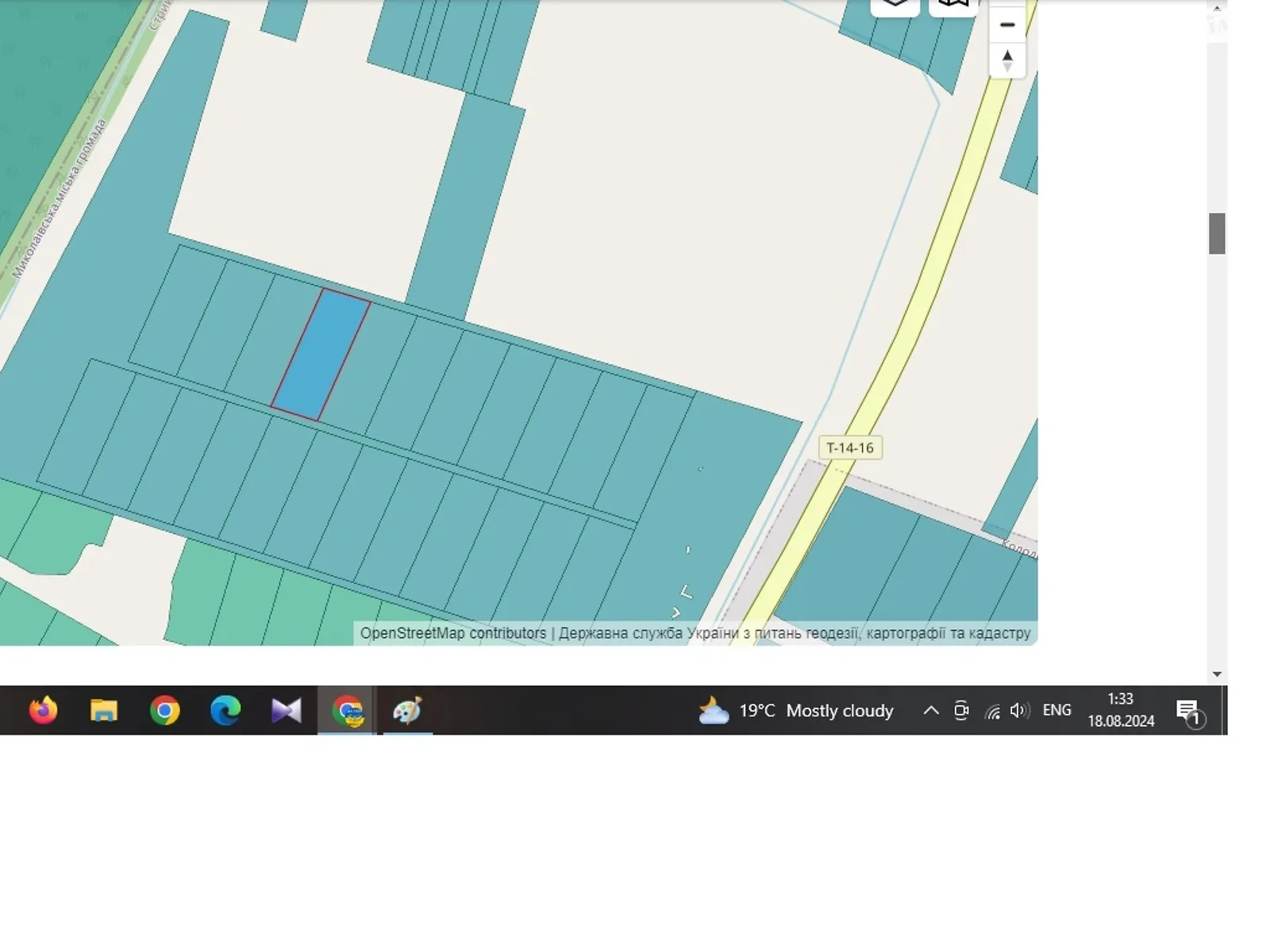Open the 19°C Mostly cloudy weather widget
This screenshot has width=1270, height=952.
(796, 711)
